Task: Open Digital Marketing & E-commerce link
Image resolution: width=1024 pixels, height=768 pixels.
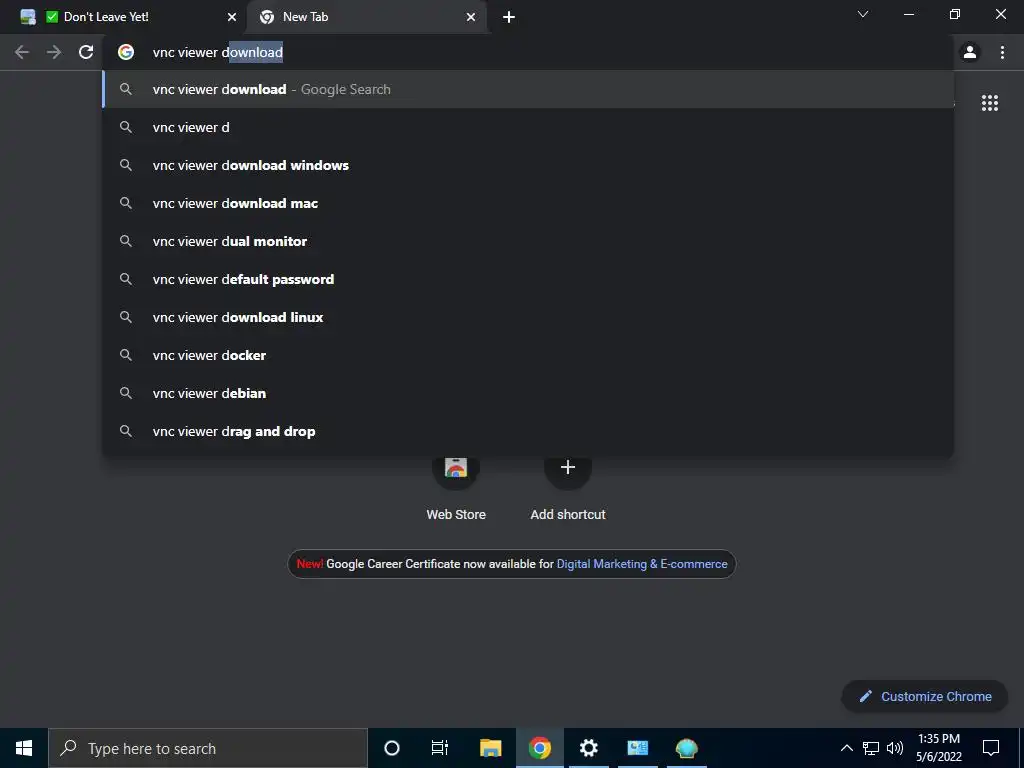Action: point(641,564)
